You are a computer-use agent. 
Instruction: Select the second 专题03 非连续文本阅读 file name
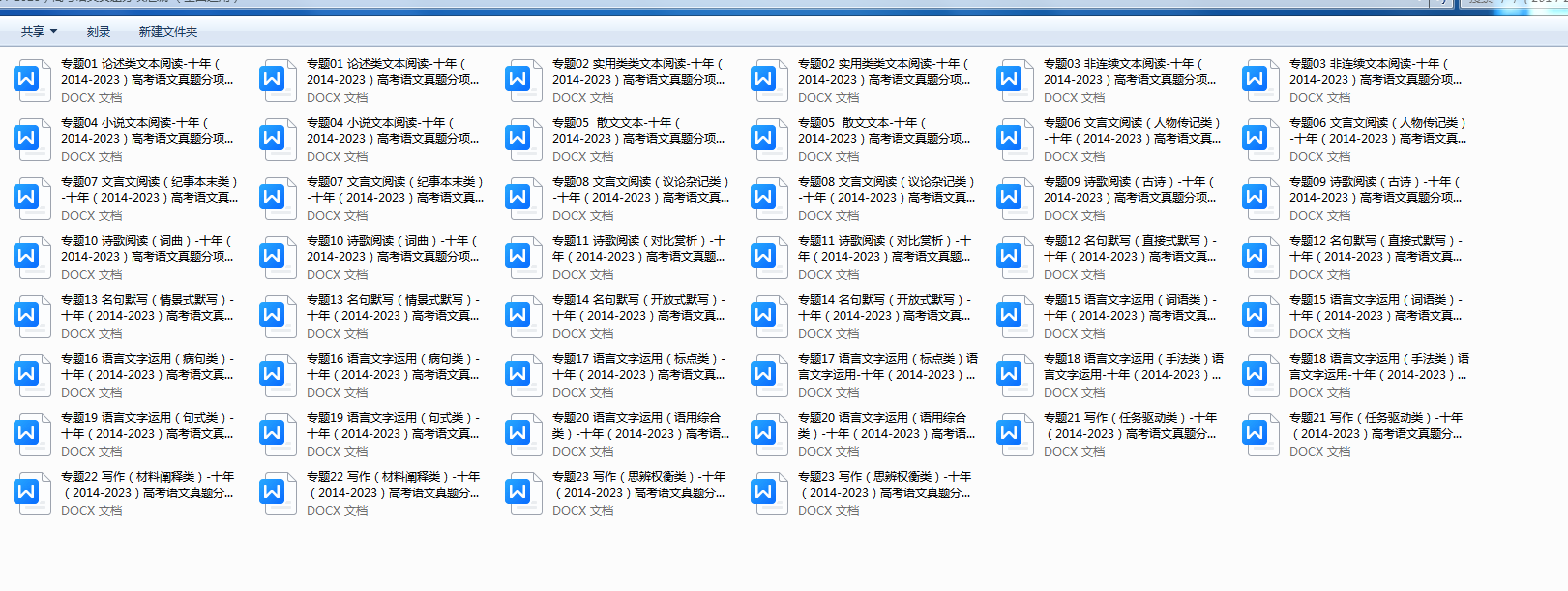[1376, 72]
